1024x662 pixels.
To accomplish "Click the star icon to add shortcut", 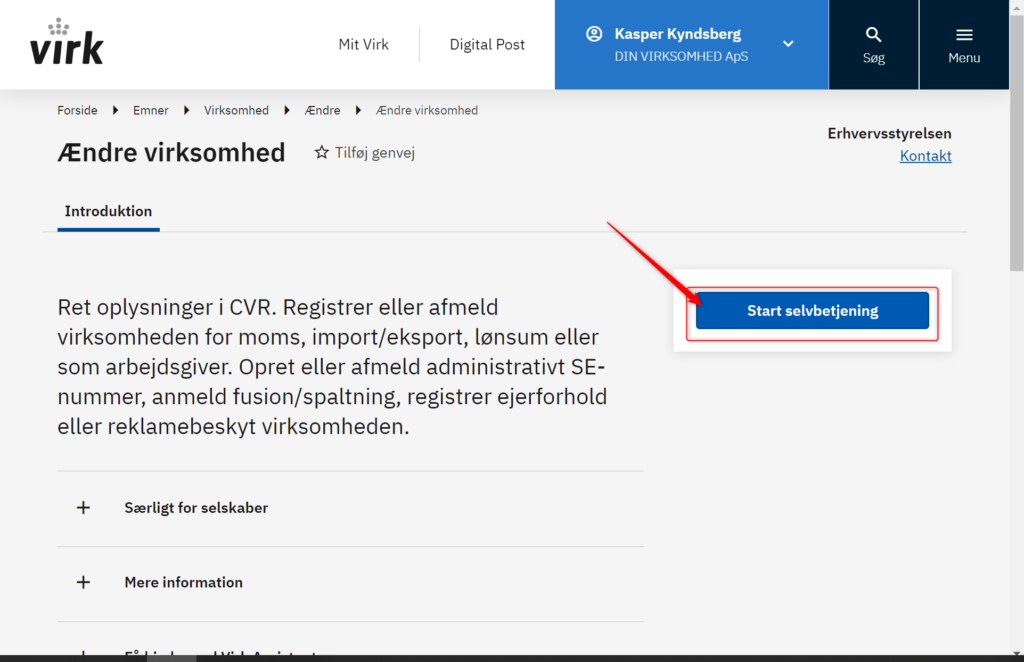I will point(321,153).
